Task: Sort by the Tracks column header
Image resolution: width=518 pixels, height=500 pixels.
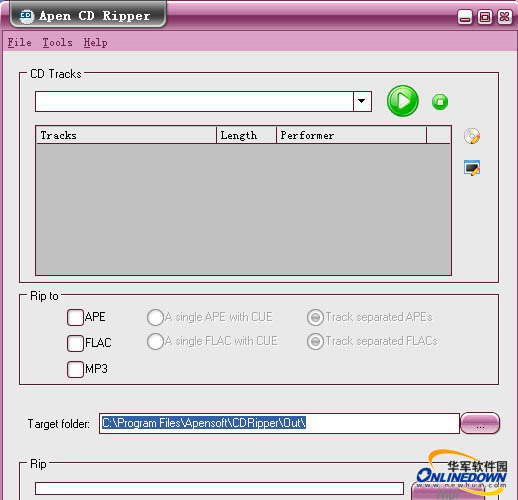Action: click(x=126, y=135)
